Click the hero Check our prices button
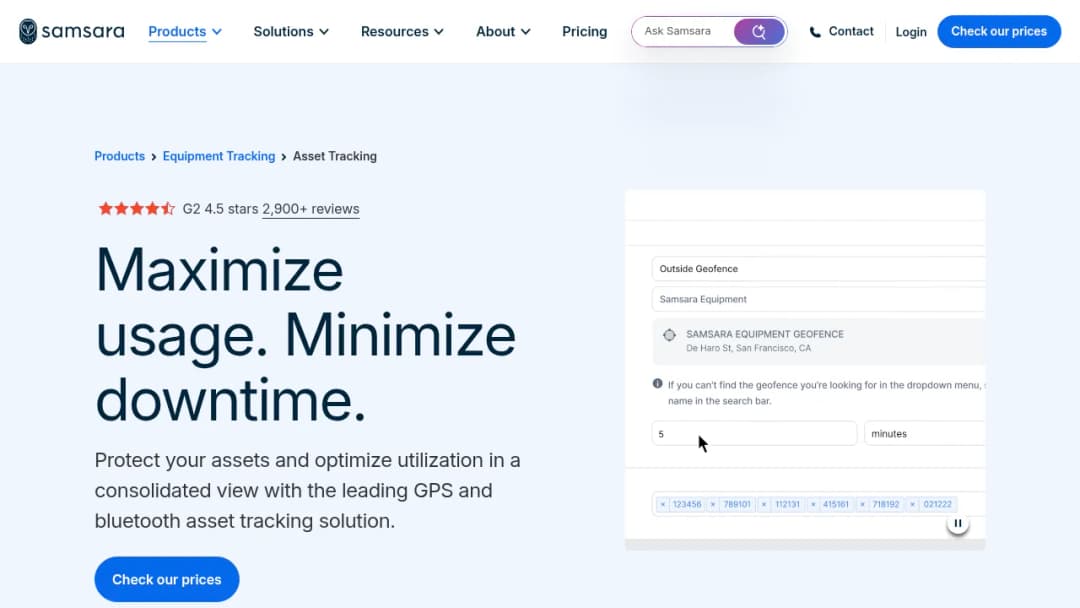The width and height of the screenshot is (1080, 608). pyautogui.click(x=167, y=579)
